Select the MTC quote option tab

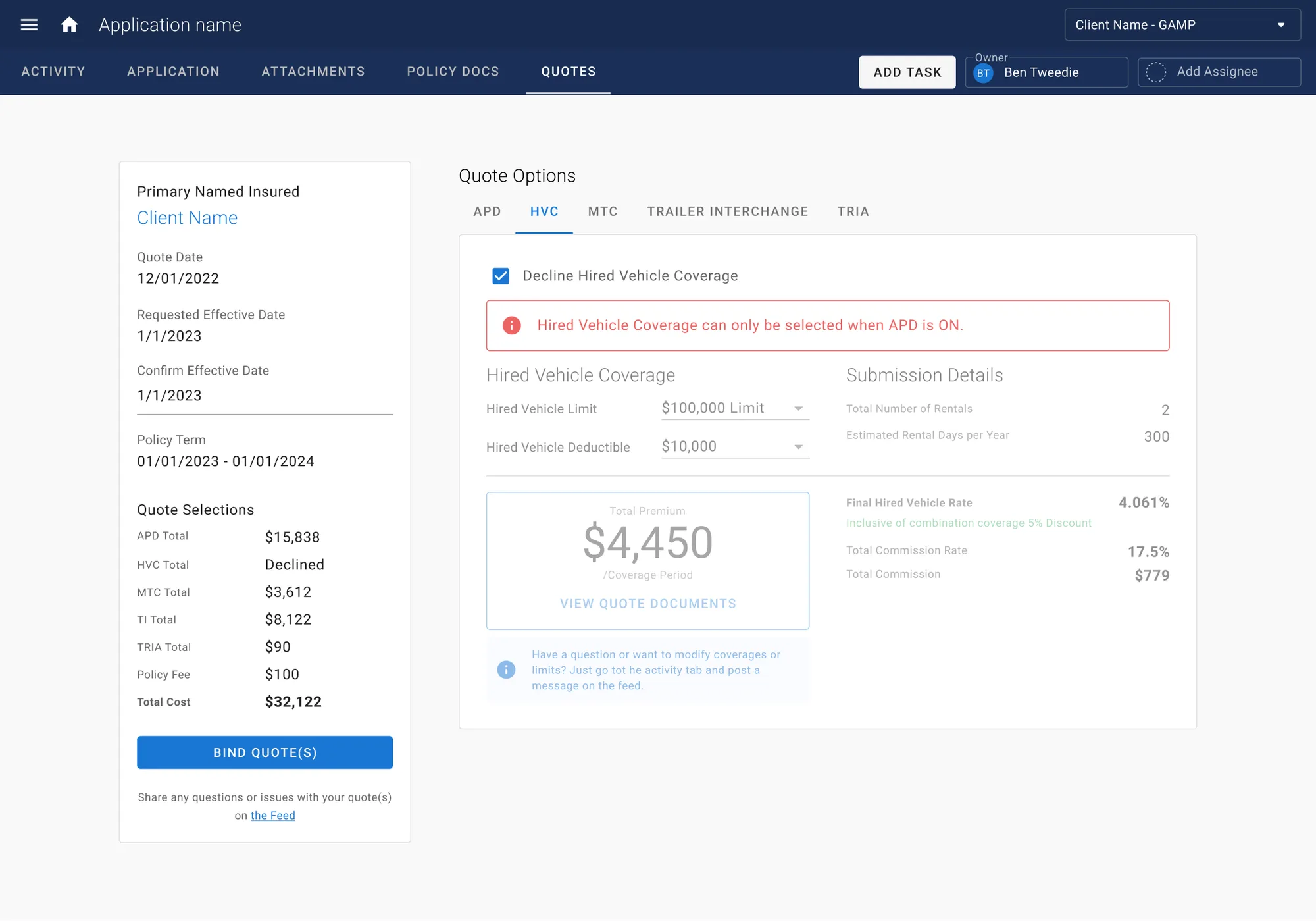point(603,211)
